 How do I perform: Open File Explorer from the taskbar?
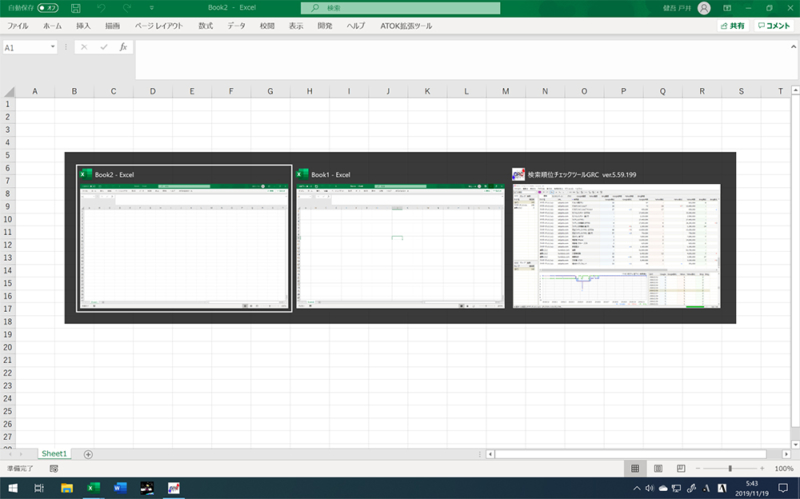coord(67,488)
